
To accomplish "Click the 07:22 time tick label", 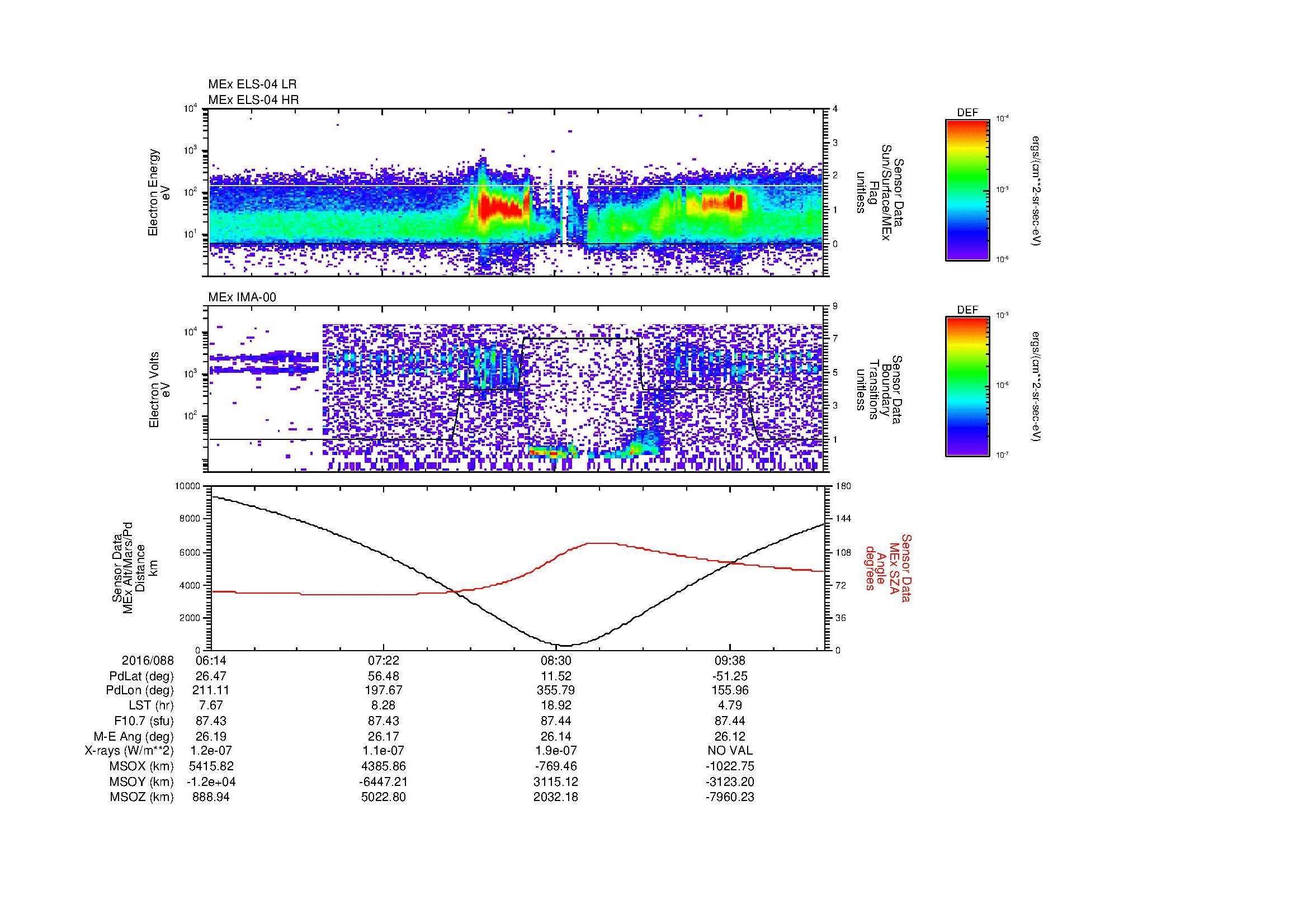I will pos(384,660).
